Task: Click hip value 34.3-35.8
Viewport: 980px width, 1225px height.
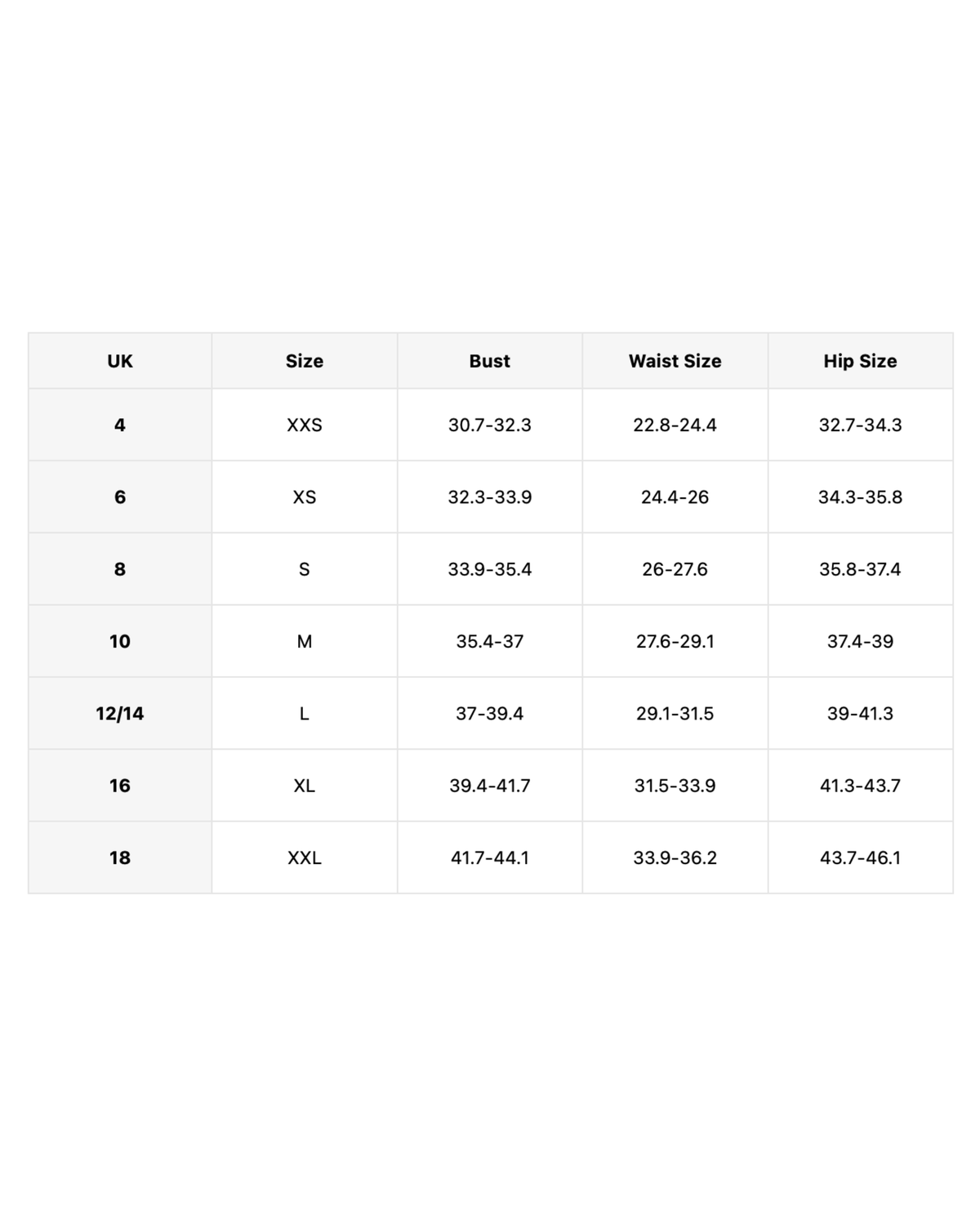Action: pos(861,497)
